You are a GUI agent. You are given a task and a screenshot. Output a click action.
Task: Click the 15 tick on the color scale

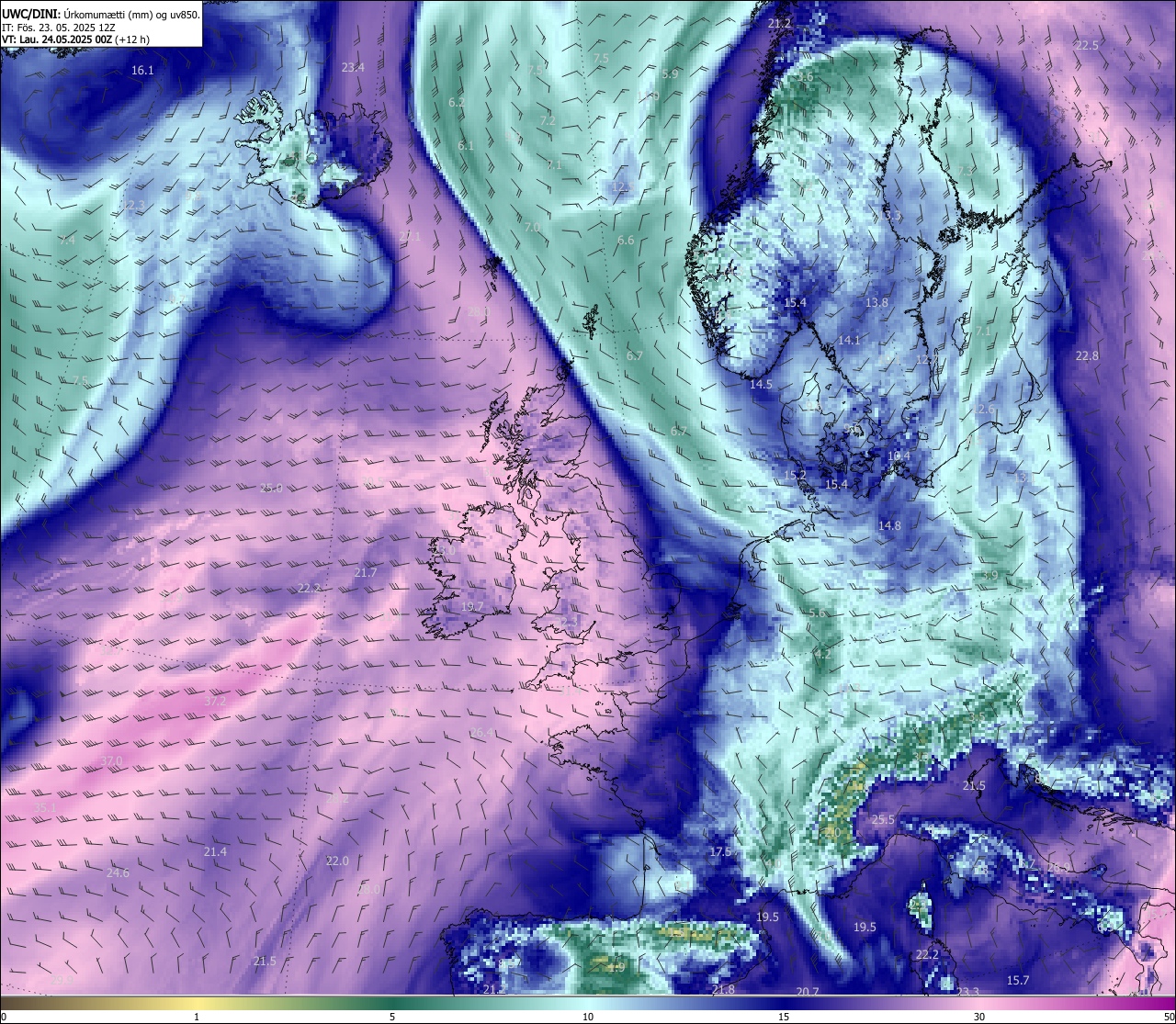coord(784,1017)
